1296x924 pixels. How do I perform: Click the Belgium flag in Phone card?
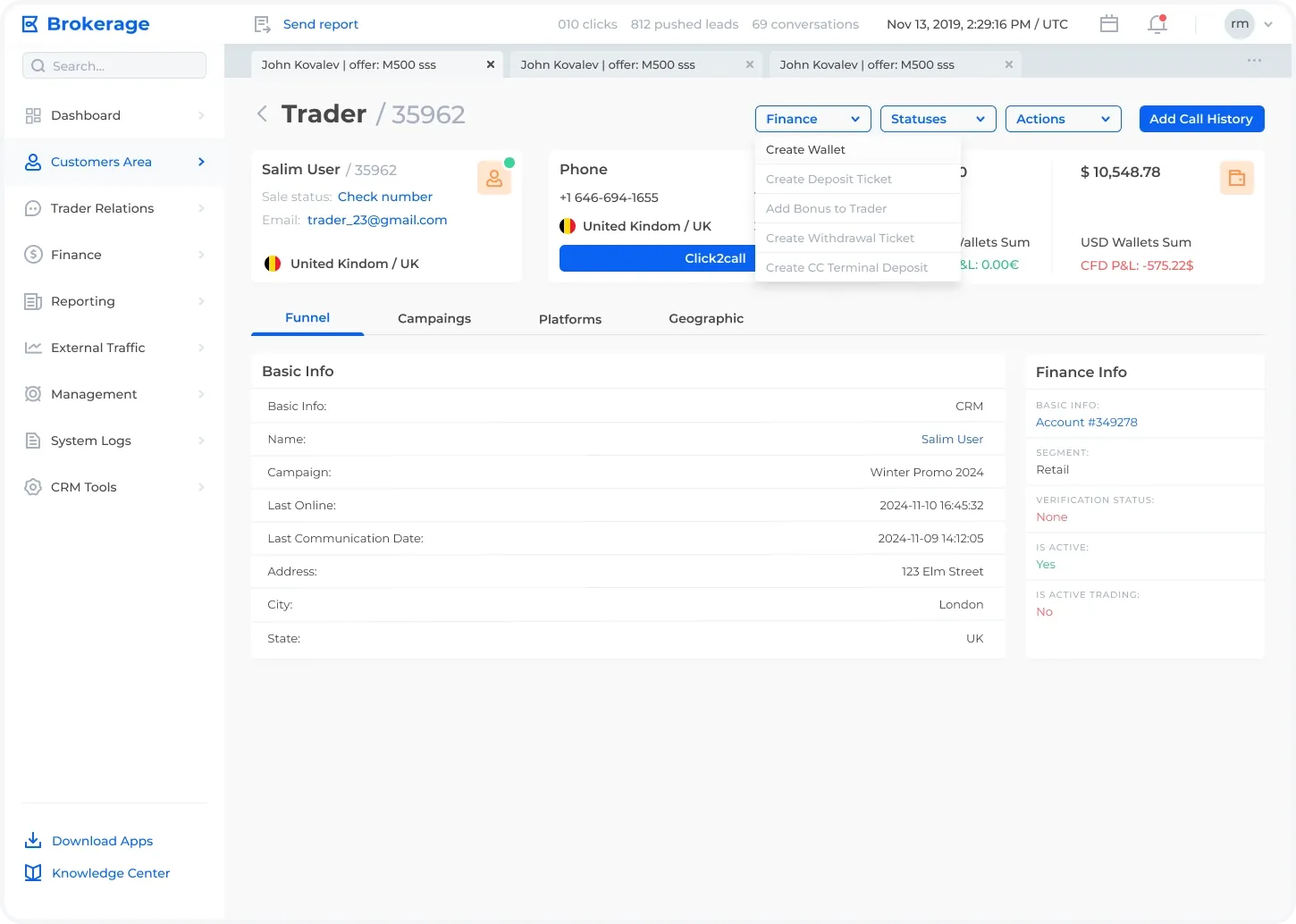568,226
